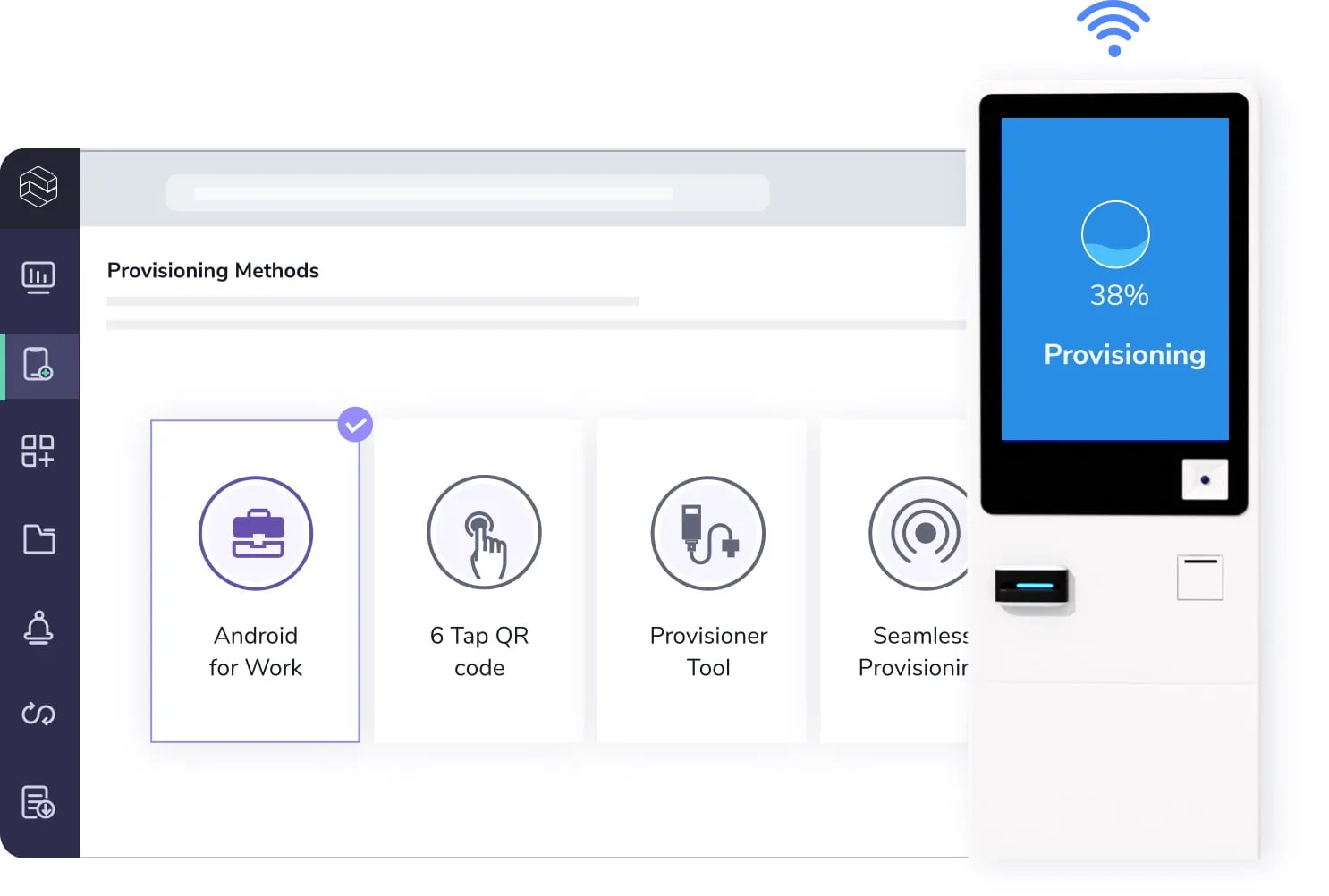This screenshot has width=1329, height=896.
Task: Click the briefcase icon on Android for Work
Action: pyautogui.click(x=256, y=533)
